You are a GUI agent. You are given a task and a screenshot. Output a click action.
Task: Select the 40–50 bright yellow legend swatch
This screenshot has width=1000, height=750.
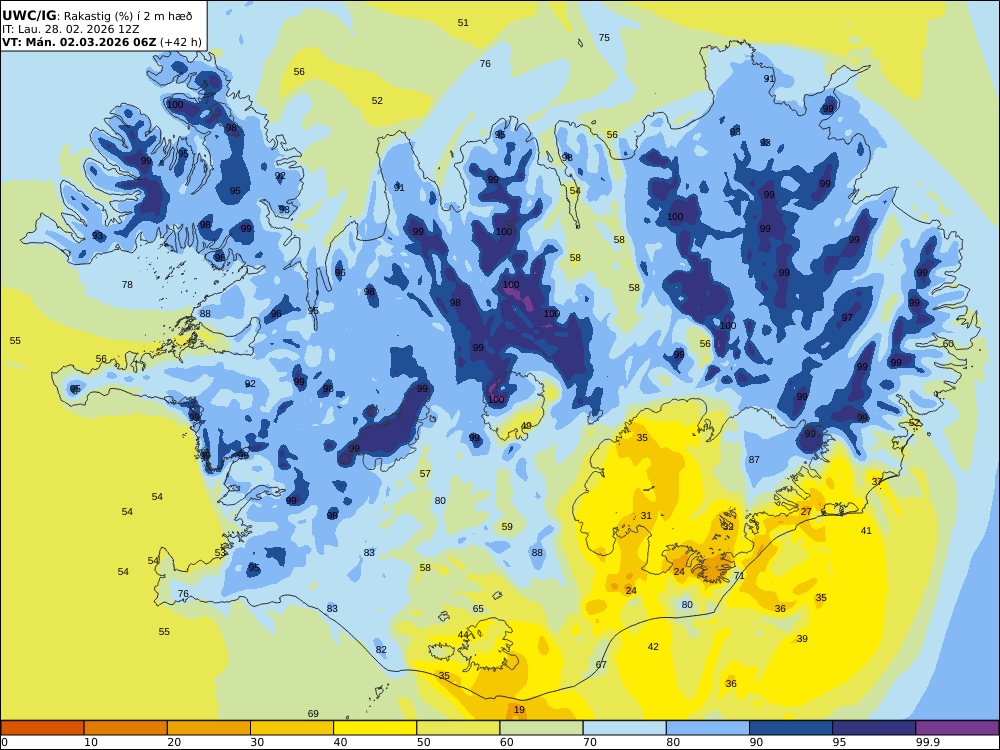(x=375, y=728)
